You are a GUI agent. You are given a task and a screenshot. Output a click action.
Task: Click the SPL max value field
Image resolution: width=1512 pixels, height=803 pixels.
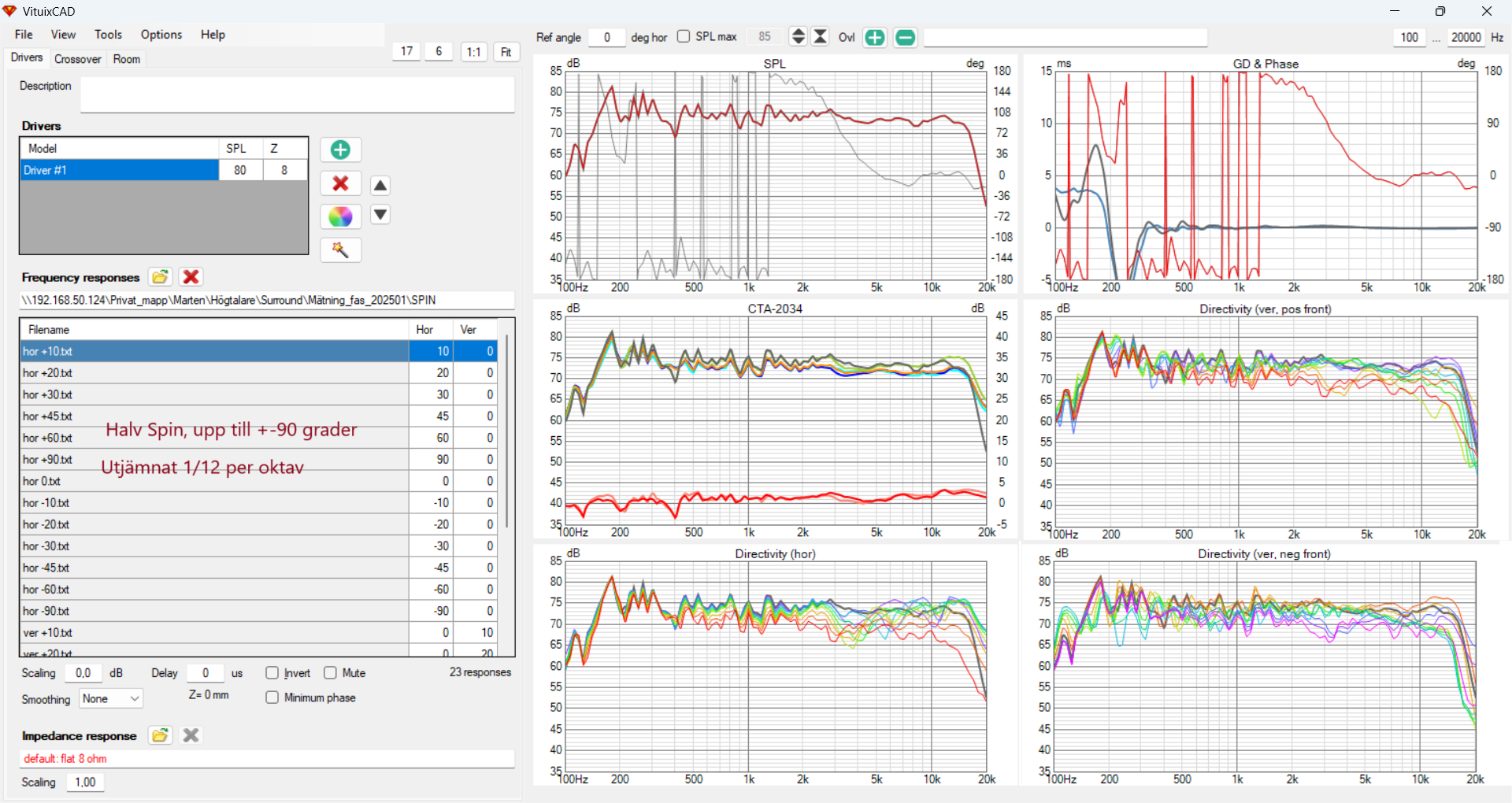tap(765, 37)
